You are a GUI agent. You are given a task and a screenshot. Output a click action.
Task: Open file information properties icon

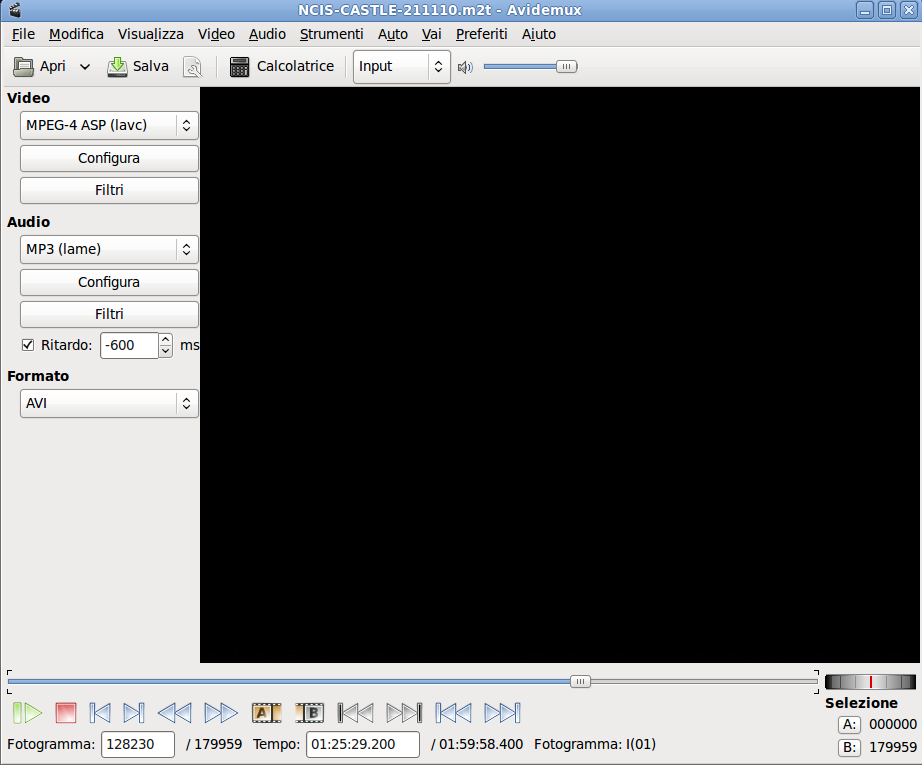tap(192, 66)
